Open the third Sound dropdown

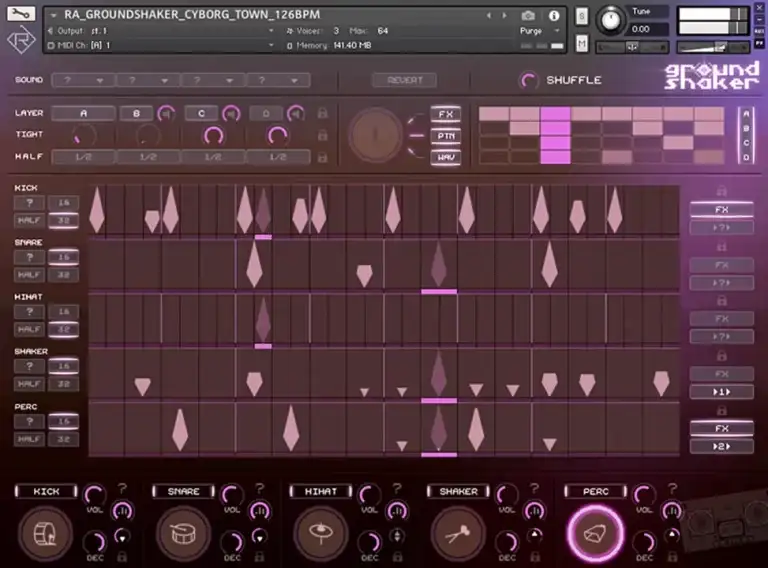[x=213, y=80]
